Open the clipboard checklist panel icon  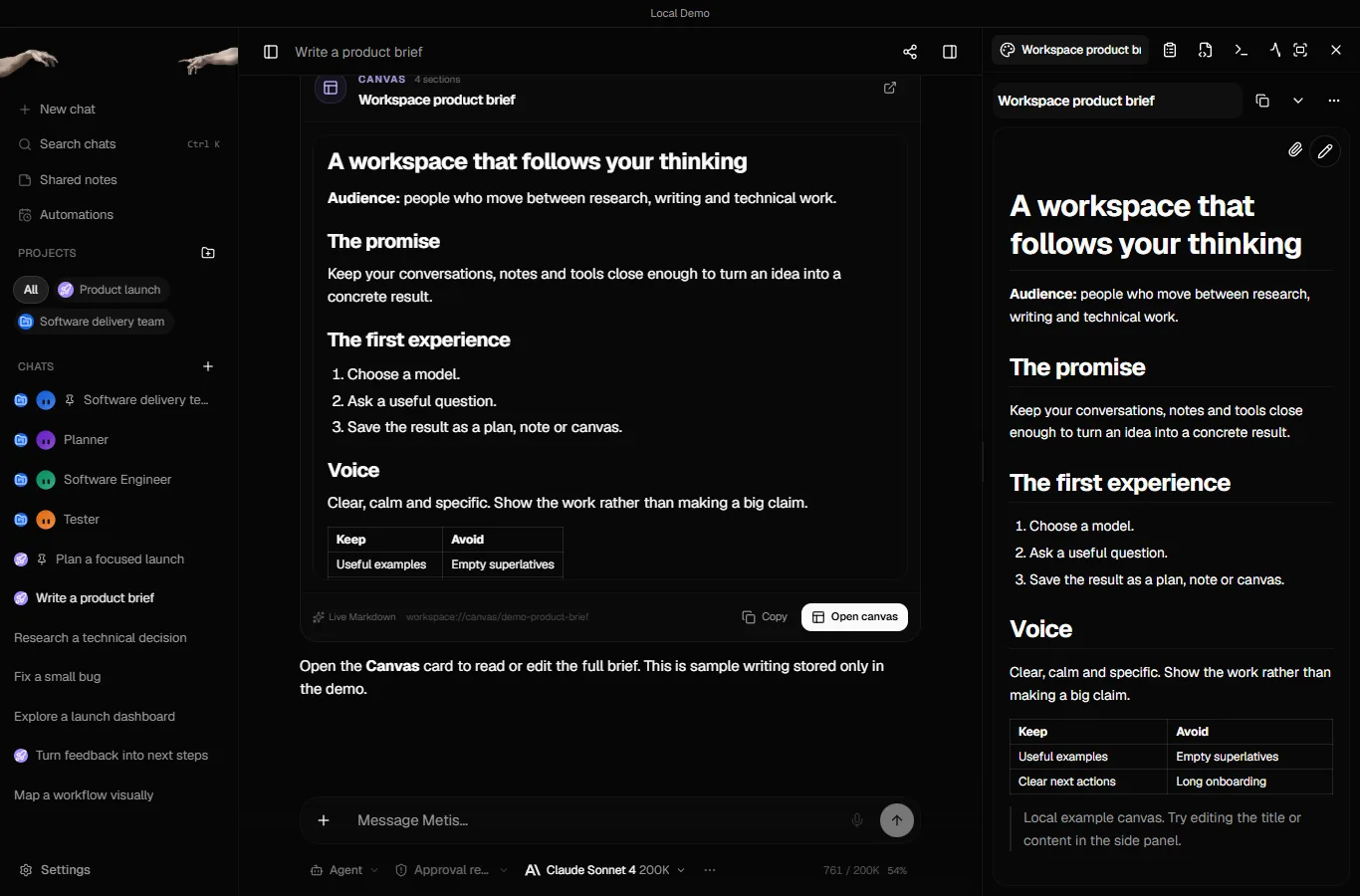coord(1170,50)
